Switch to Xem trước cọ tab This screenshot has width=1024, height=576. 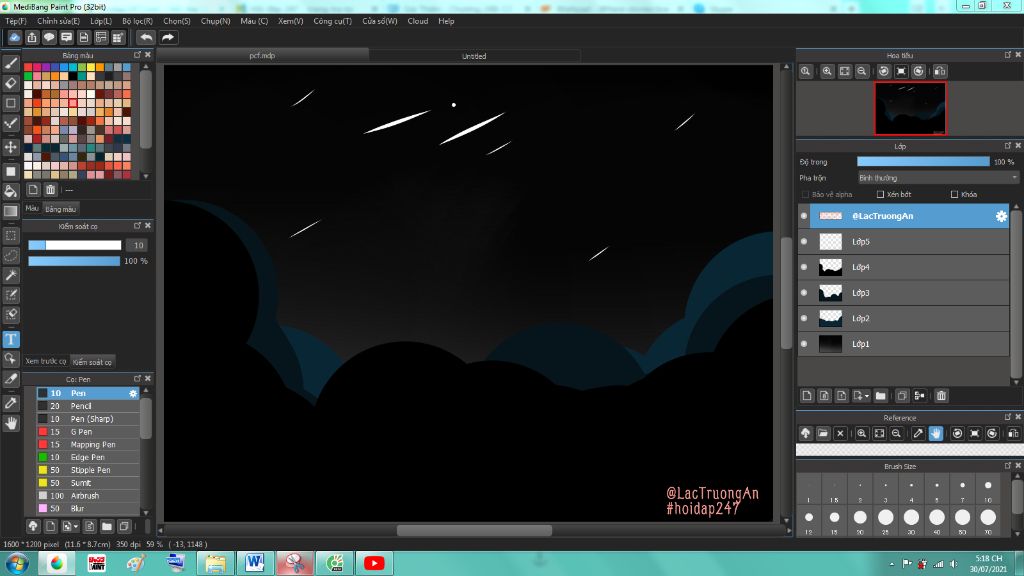pos(46,361)
